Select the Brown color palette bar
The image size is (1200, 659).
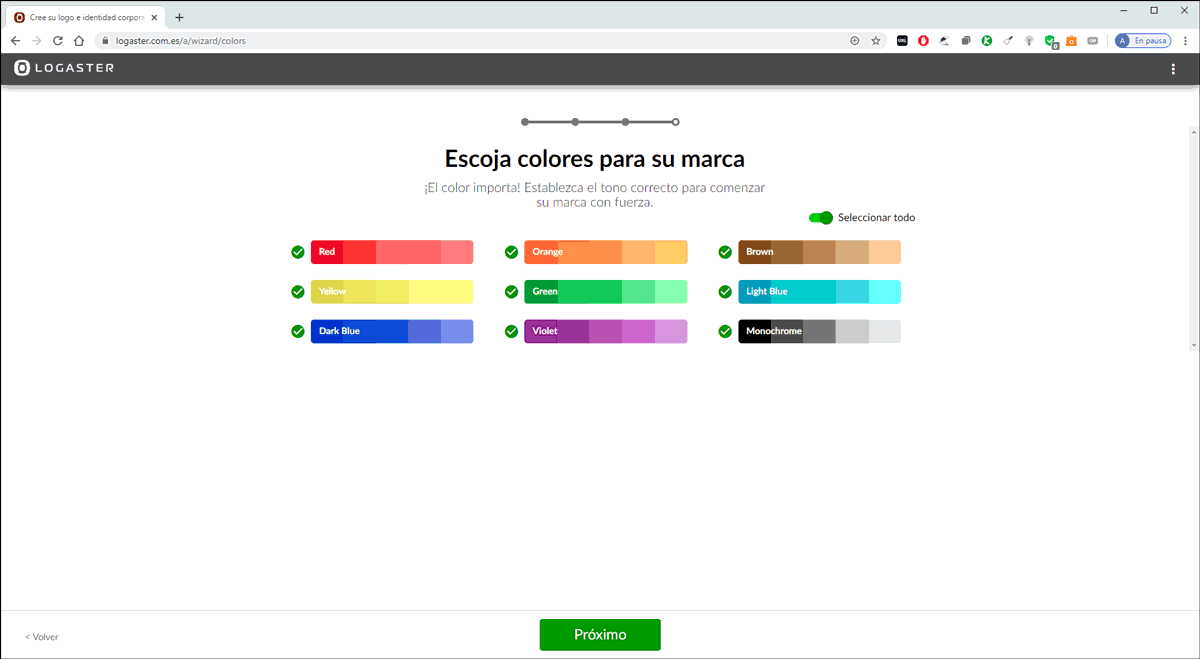tap(820, 252)
